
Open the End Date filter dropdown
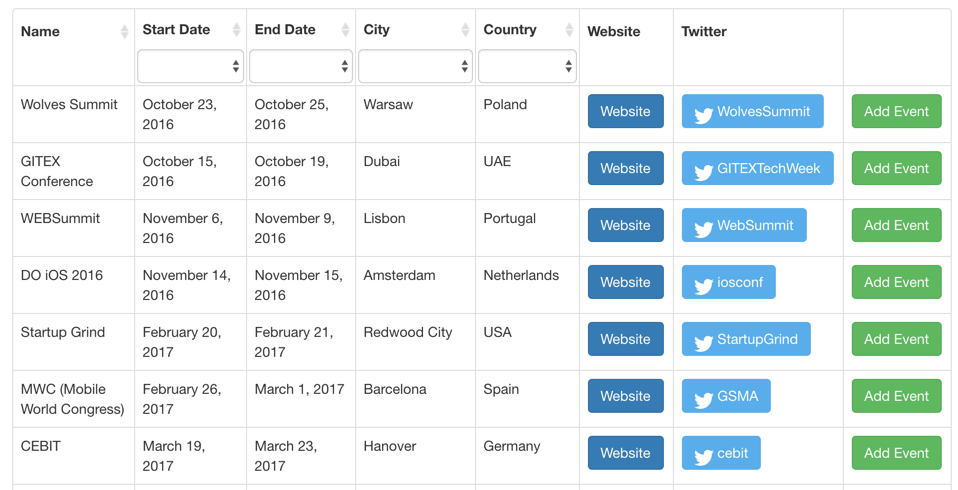pos(301,66)
